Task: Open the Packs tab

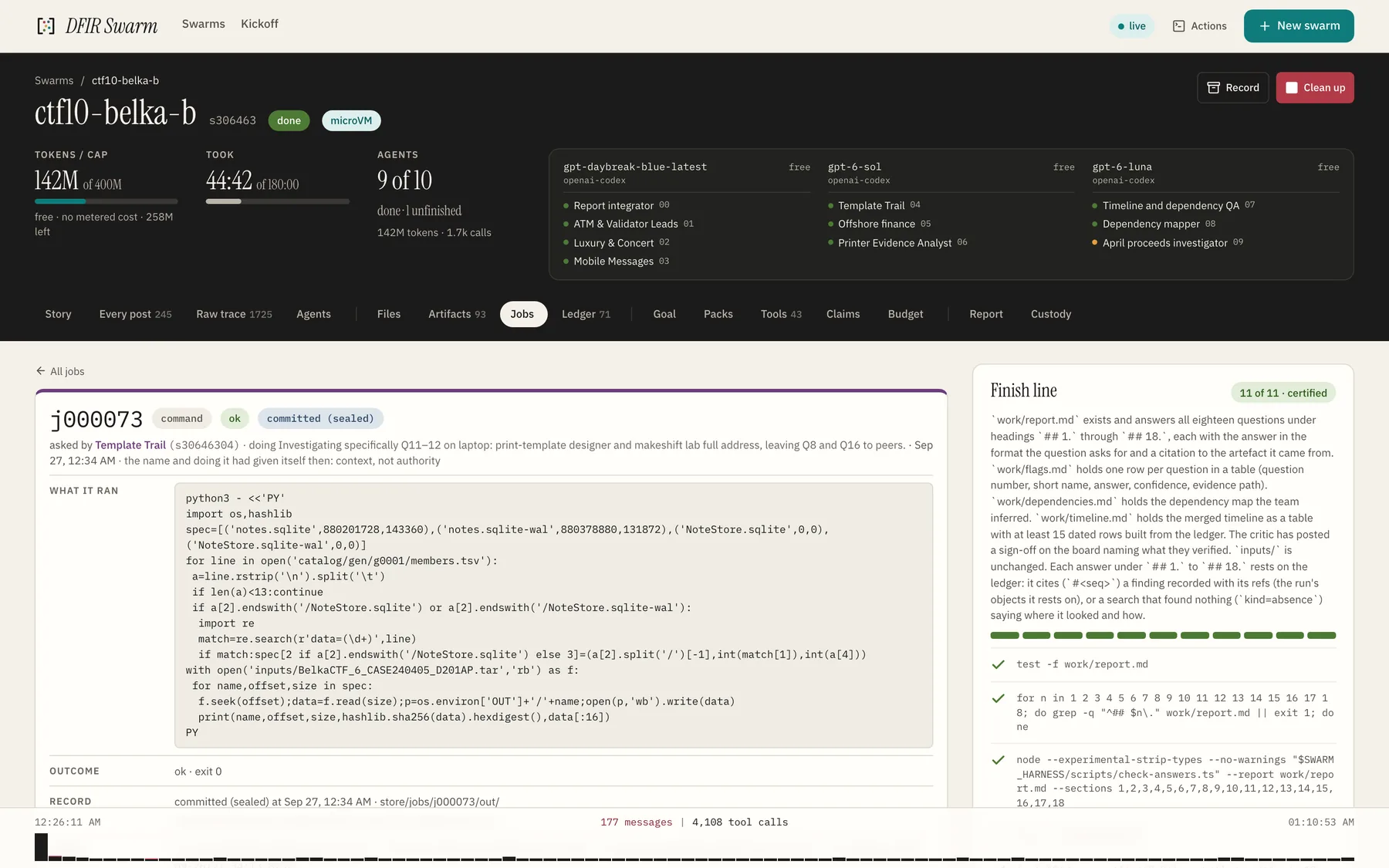Action: pyautogui.click(x=718, y=314)
